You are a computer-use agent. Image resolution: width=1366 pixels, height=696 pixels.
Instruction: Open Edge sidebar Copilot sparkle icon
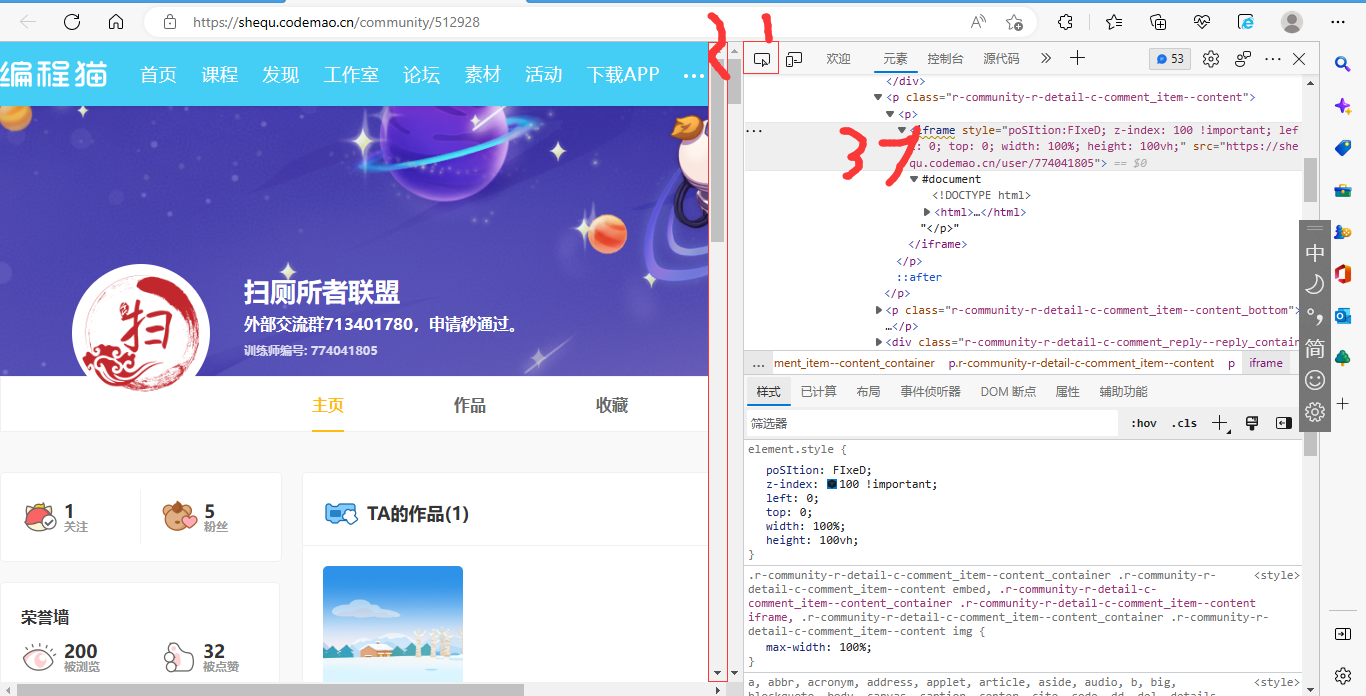click(1343, 105)
